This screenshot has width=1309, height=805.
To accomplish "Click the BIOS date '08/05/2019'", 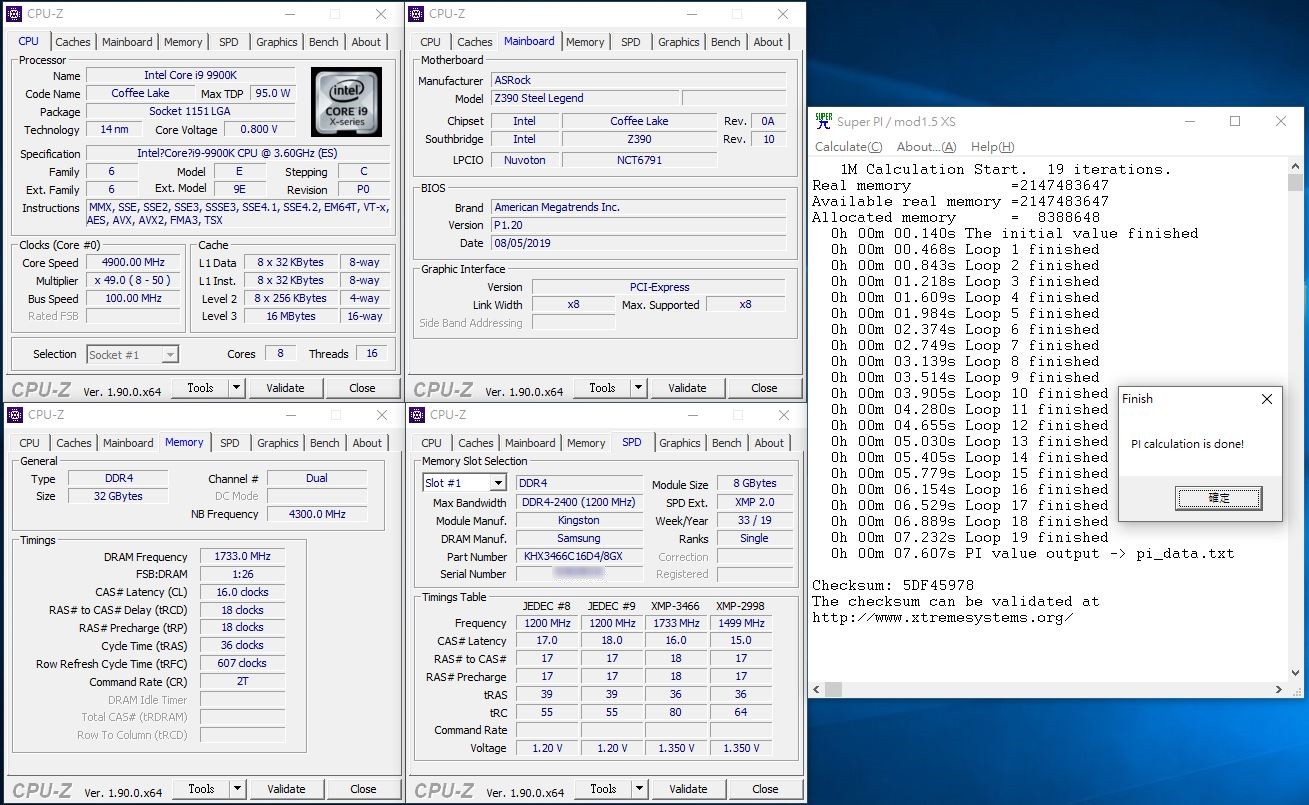I will coord(638,243).
